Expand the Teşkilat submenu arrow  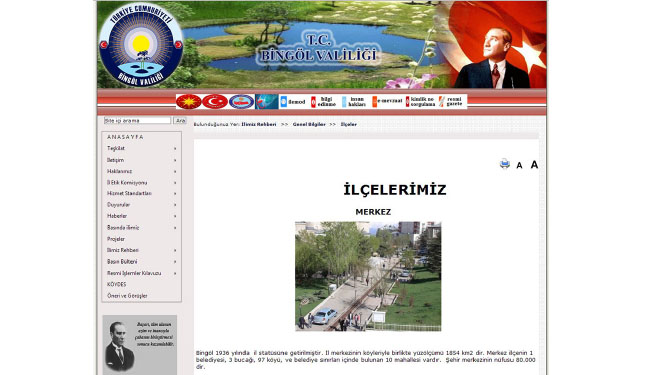175,148
